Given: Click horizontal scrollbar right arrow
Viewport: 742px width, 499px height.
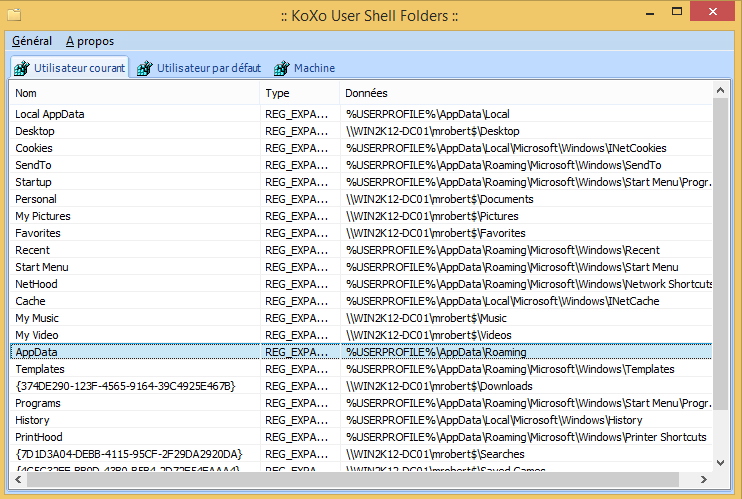Looking at the screenshot, I should pyautogui.click(x=704, y=480).
